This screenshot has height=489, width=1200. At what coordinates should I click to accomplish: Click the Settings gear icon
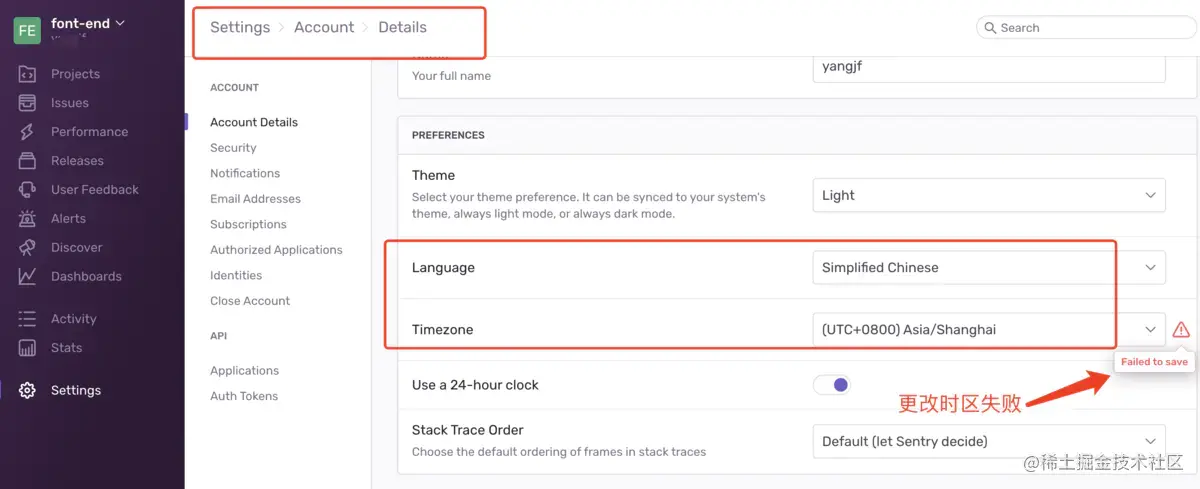[28, 391]
